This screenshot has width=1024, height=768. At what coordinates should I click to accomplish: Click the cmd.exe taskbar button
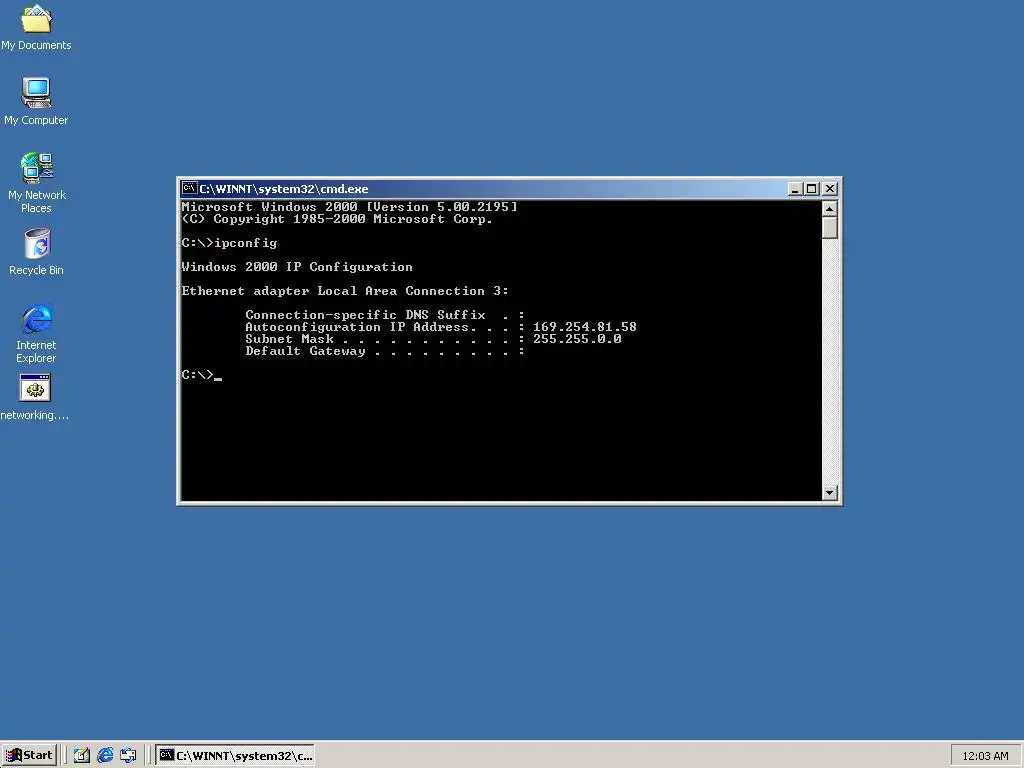(235, 756)
